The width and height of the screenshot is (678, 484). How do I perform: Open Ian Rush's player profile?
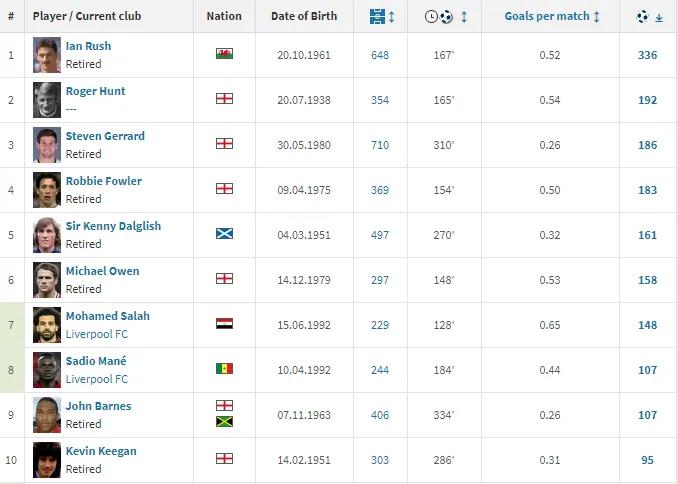click(x=88, y=46)
